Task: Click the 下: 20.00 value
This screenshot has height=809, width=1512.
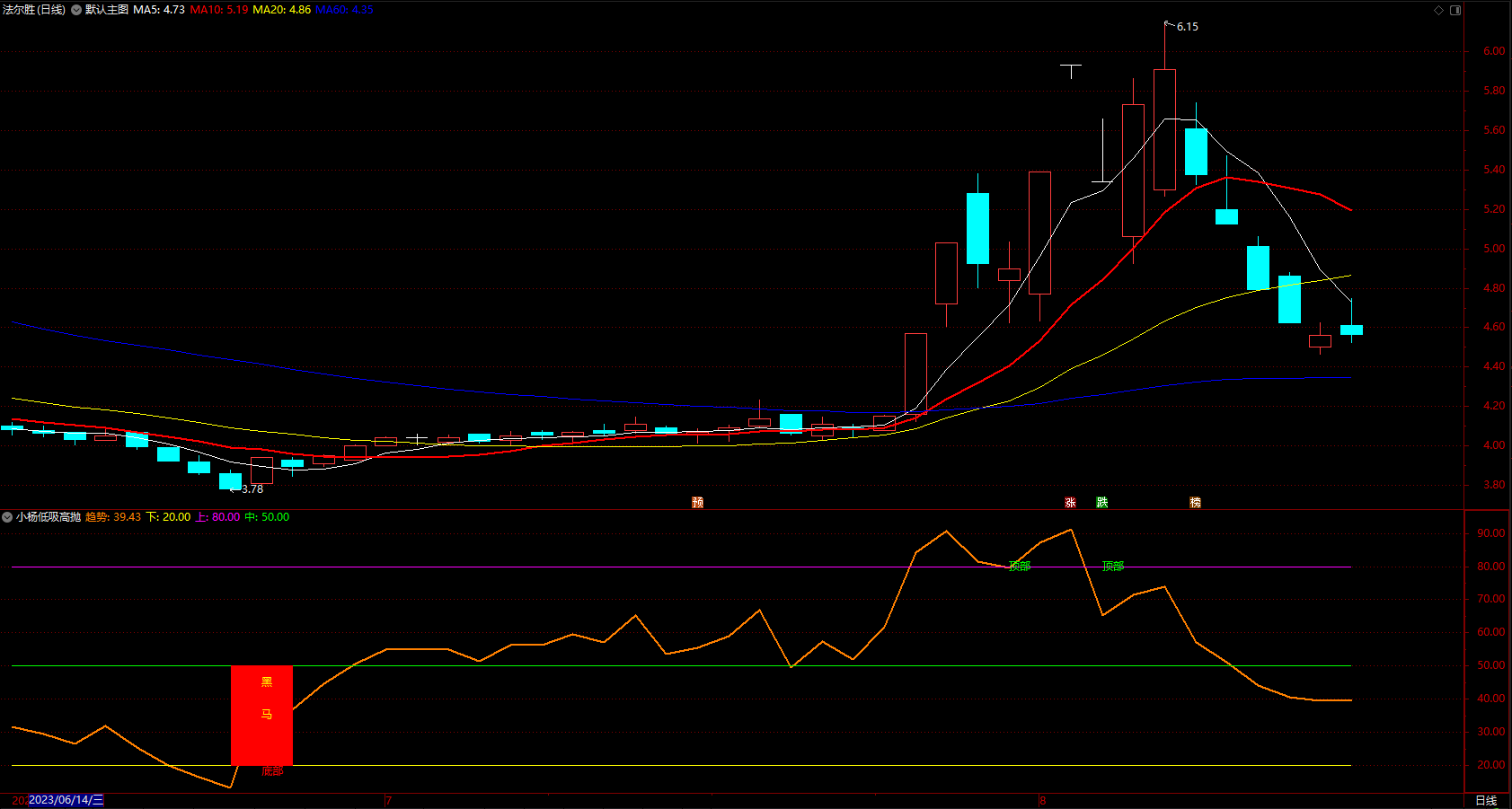Action: point(169,517)
